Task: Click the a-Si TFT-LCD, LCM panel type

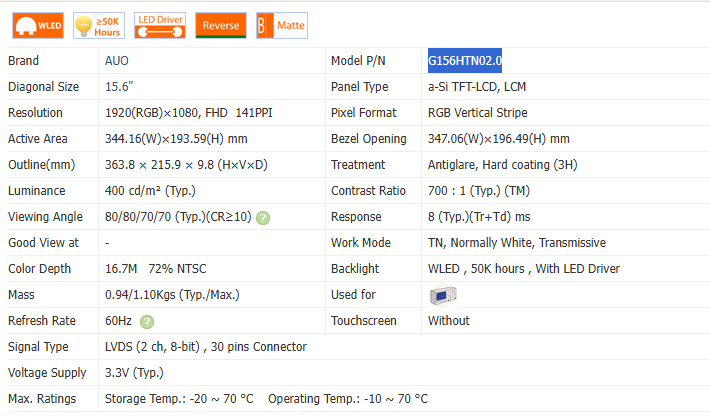Action: tap(477, 86)
